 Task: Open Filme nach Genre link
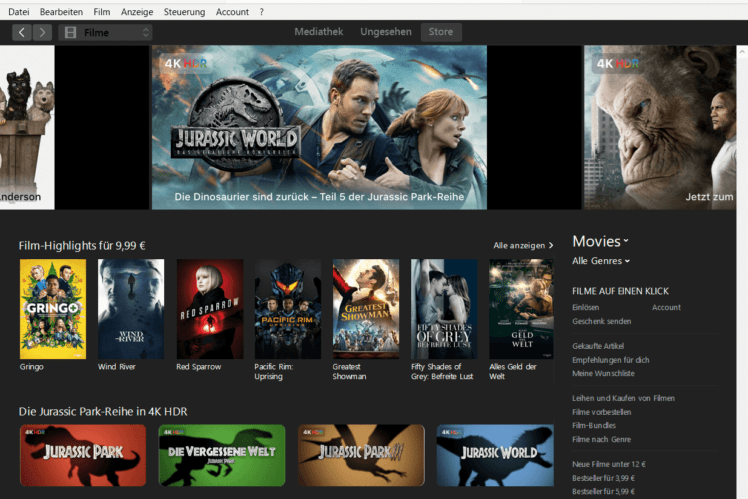(602, 439)
